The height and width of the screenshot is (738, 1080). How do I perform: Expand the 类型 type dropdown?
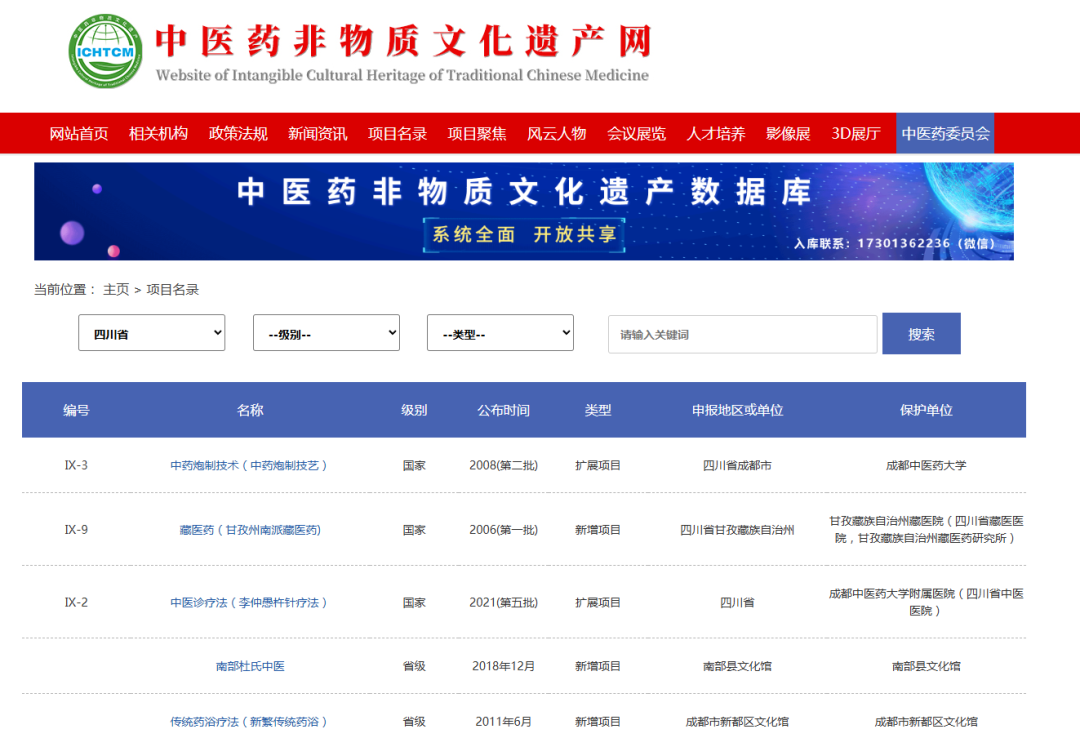coord(500,334)
